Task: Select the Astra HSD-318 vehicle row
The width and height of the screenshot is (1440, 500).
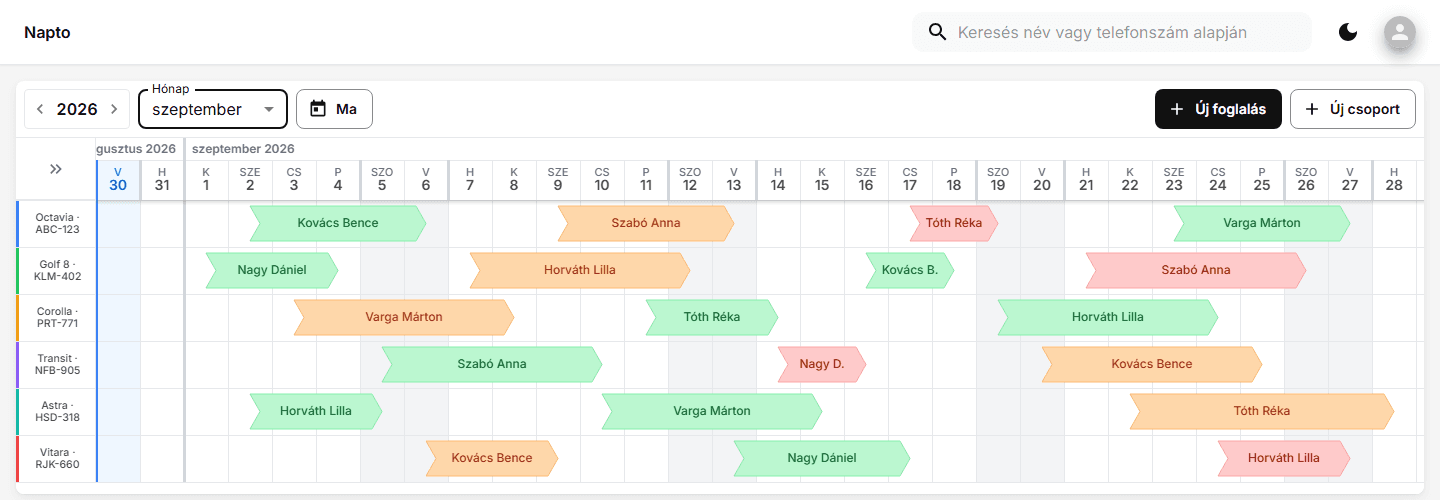Action: pos(56,411)
